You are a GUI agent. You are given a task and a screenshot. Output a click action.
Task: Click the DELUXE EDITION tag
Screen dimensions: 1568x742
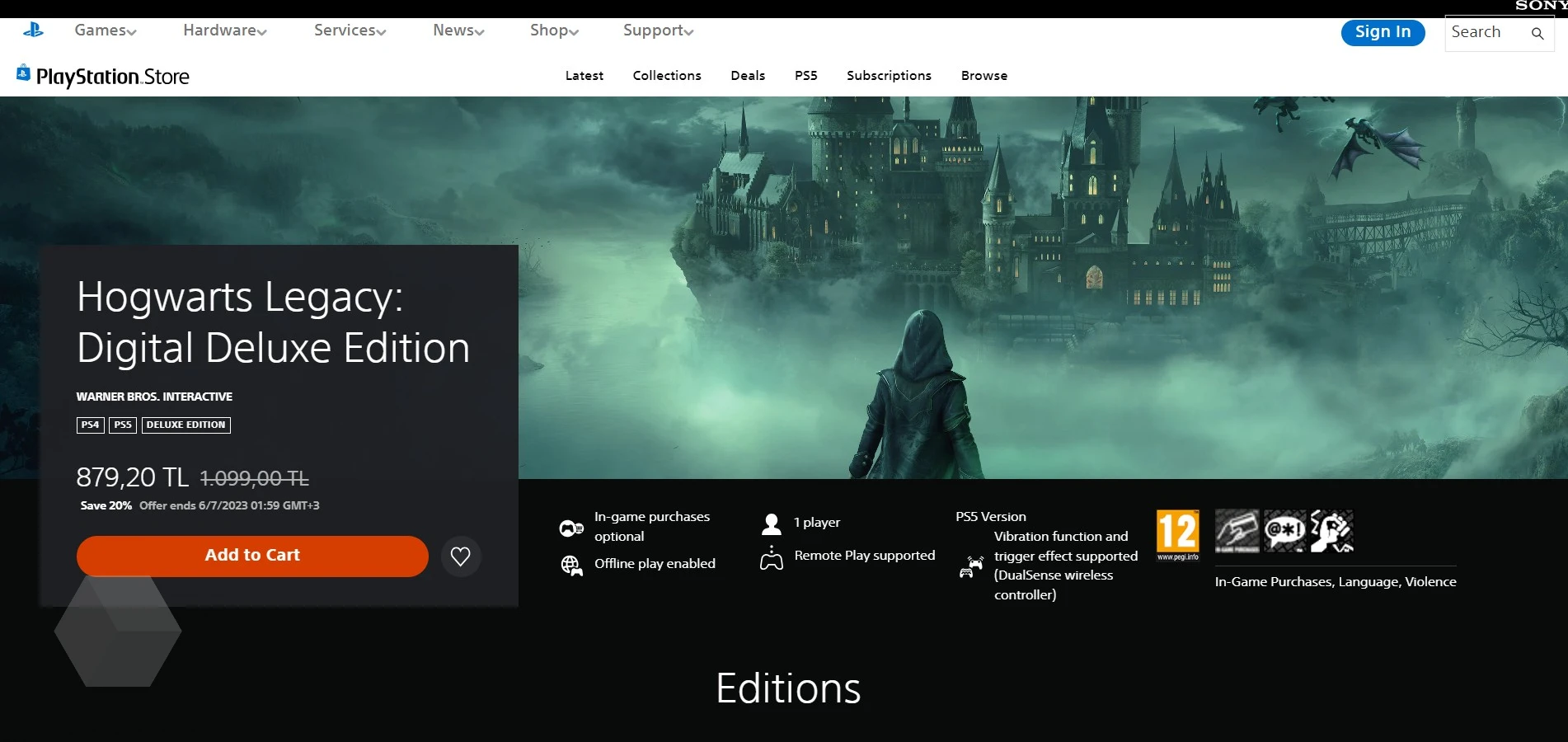click(x=186, y=425)
